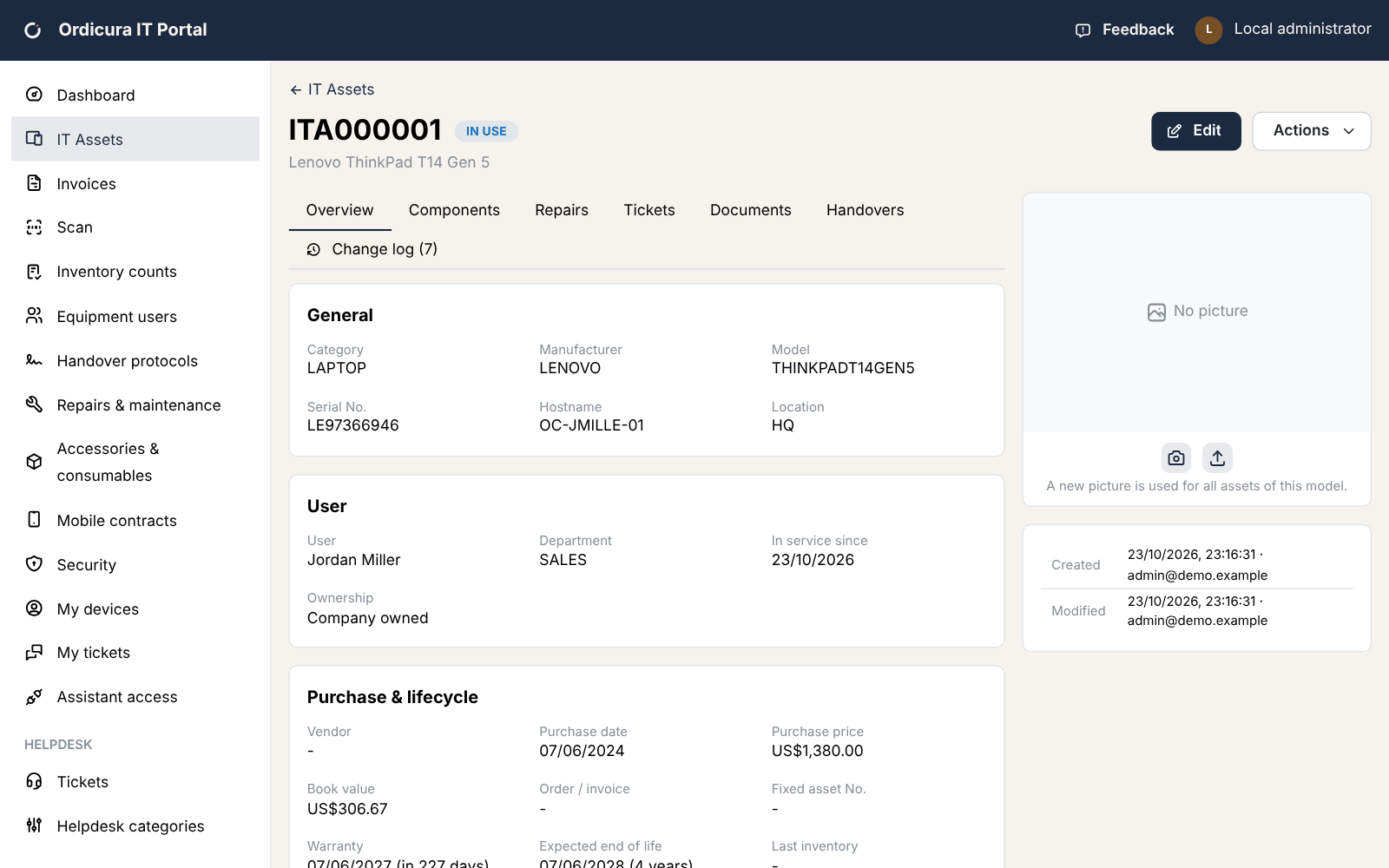The image size is (1389, 868).
Task: Open My devices user-circle icon
Action: 34,608
